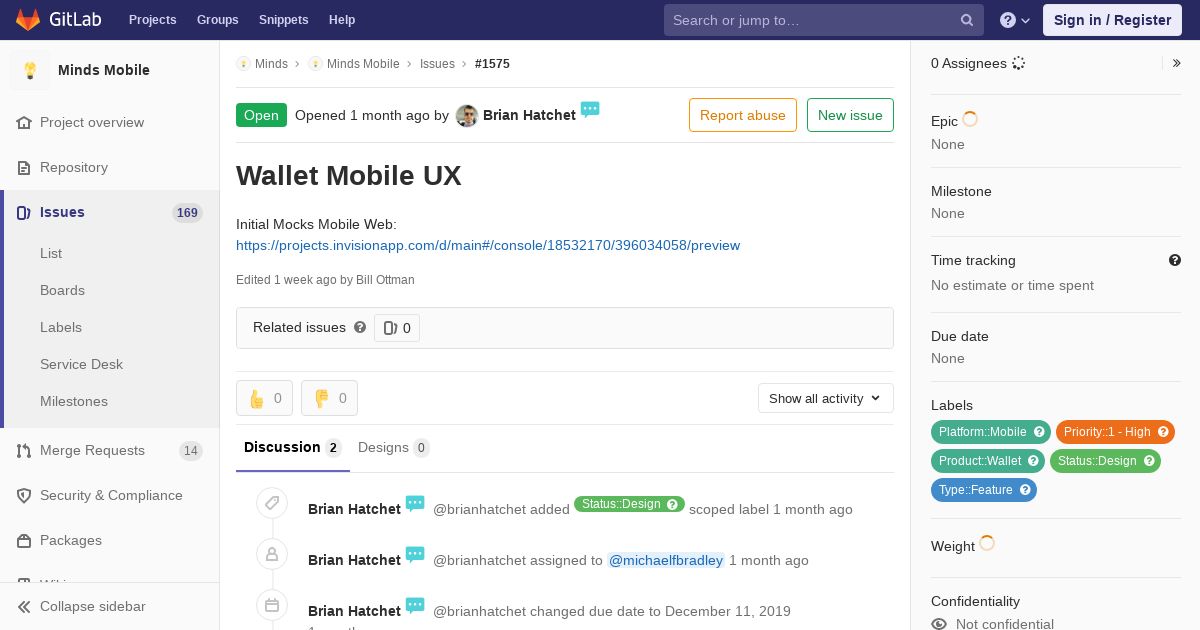Viewport: 1200px width, 630px height.
Task: Open the Help menu item in navbar
Action: coord(342,20)
